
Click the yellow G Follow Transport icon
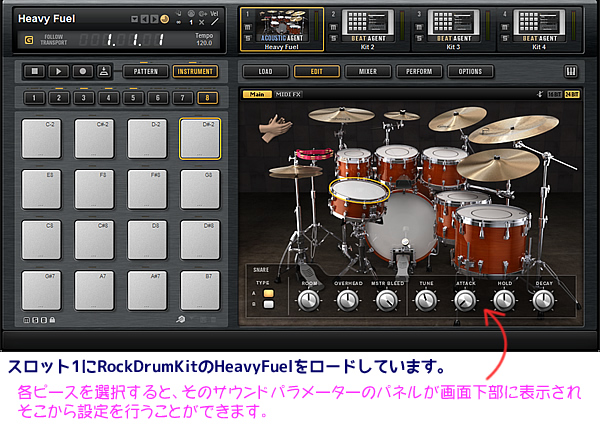pos(29,40)
